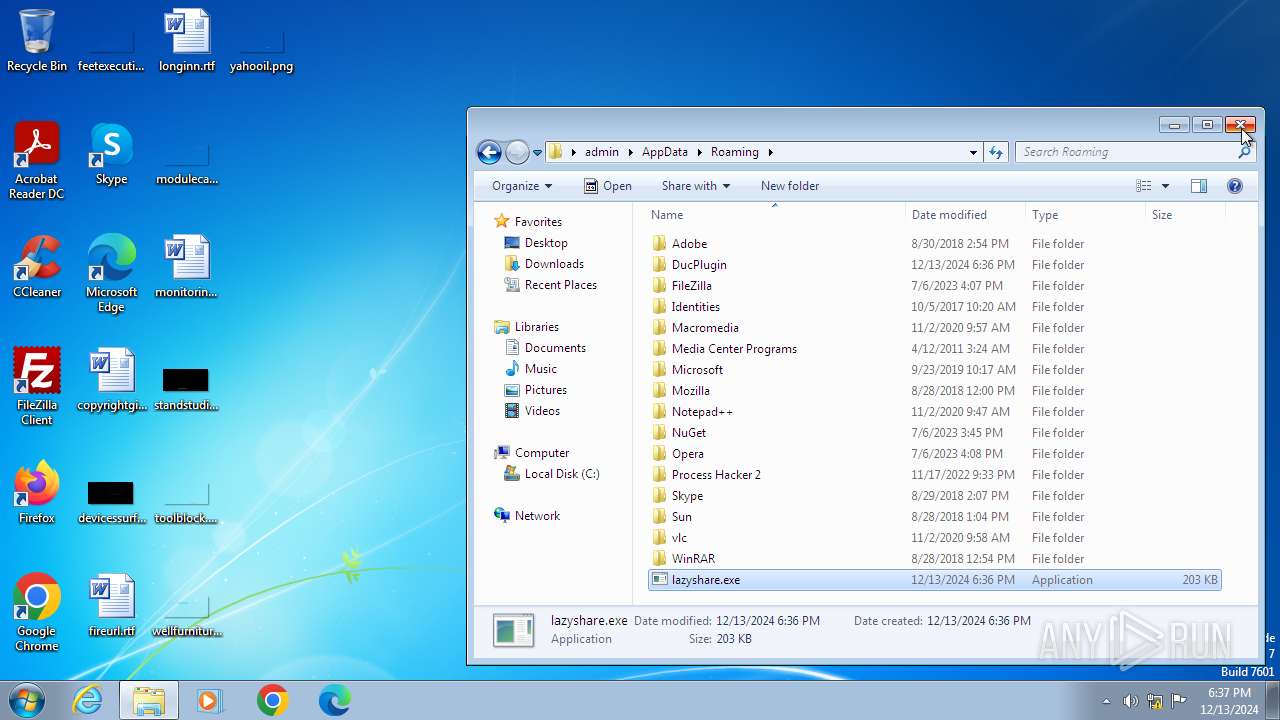Screen dimensions: 1280x720
Task: Select the Process Hacker 2 folder
Action: tap(935, 475)
